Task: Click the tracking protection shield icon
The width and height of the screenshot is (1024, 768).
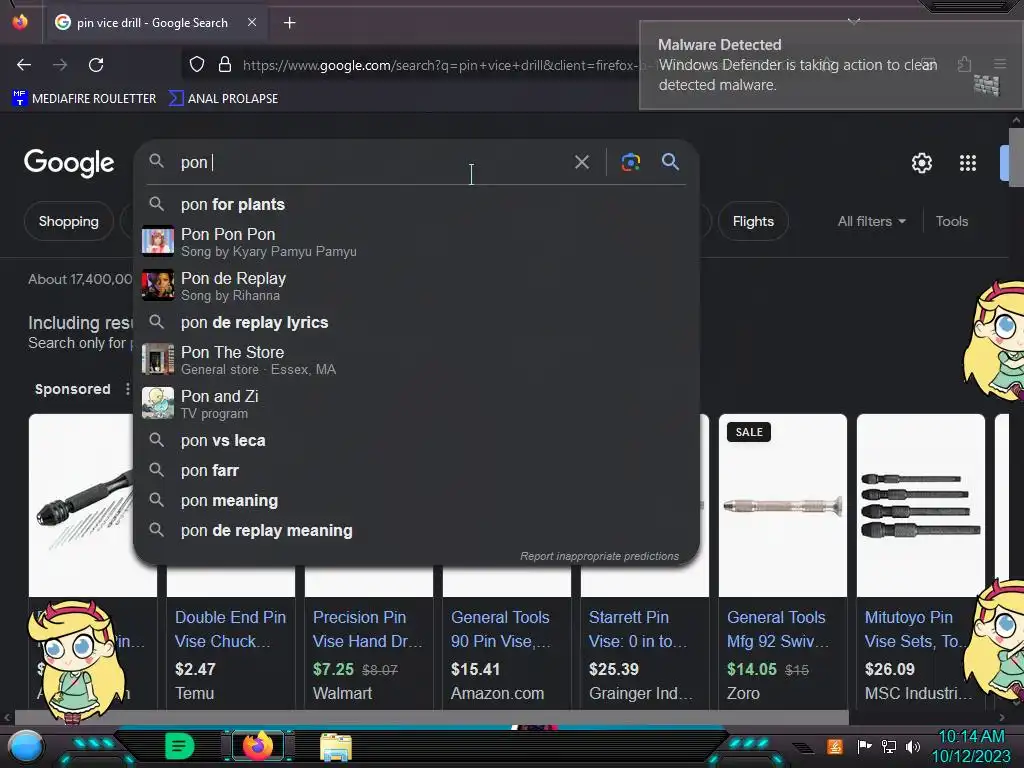Action: point(197,64)
